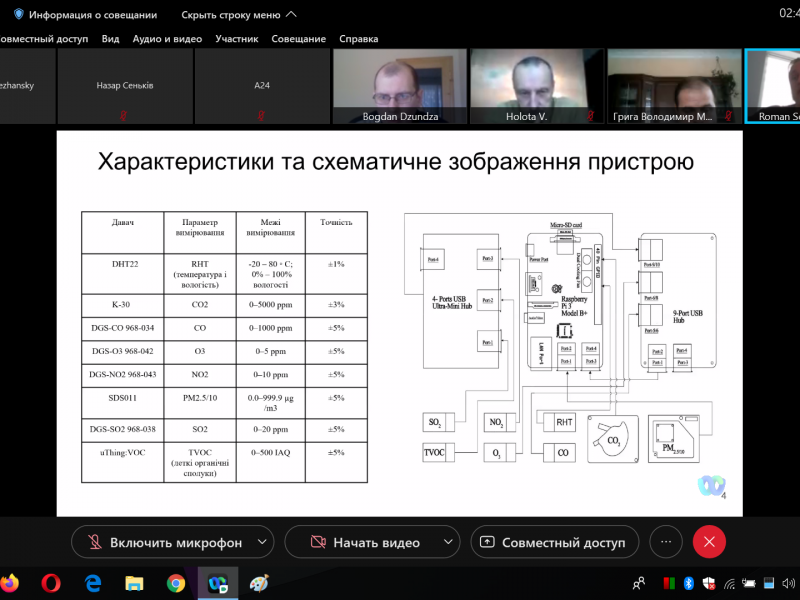
Task: Open video options dropdown arrow
Action: pos(446,542)
